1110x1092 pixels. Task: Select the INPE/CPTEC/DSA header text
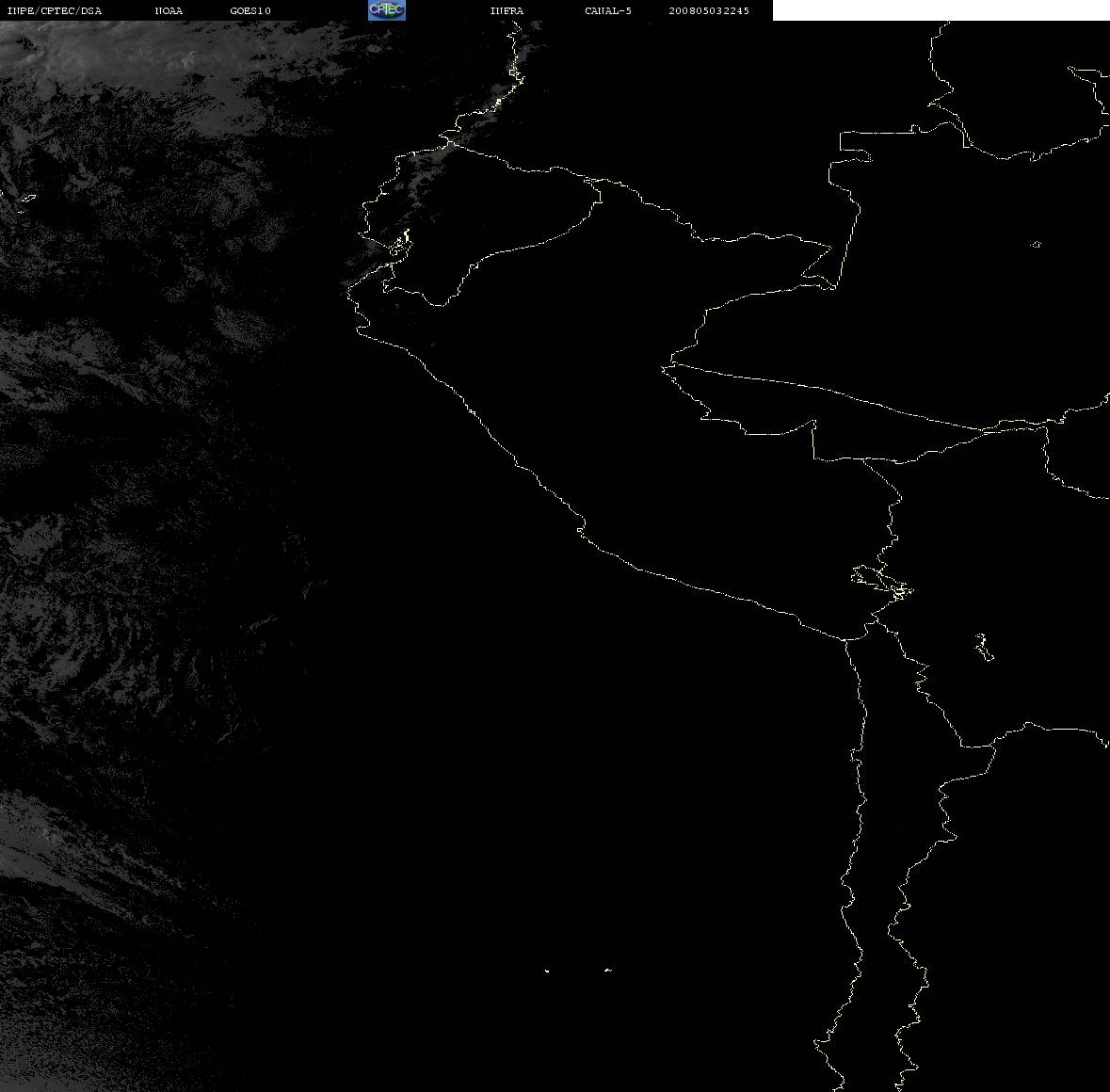(54, 10)
